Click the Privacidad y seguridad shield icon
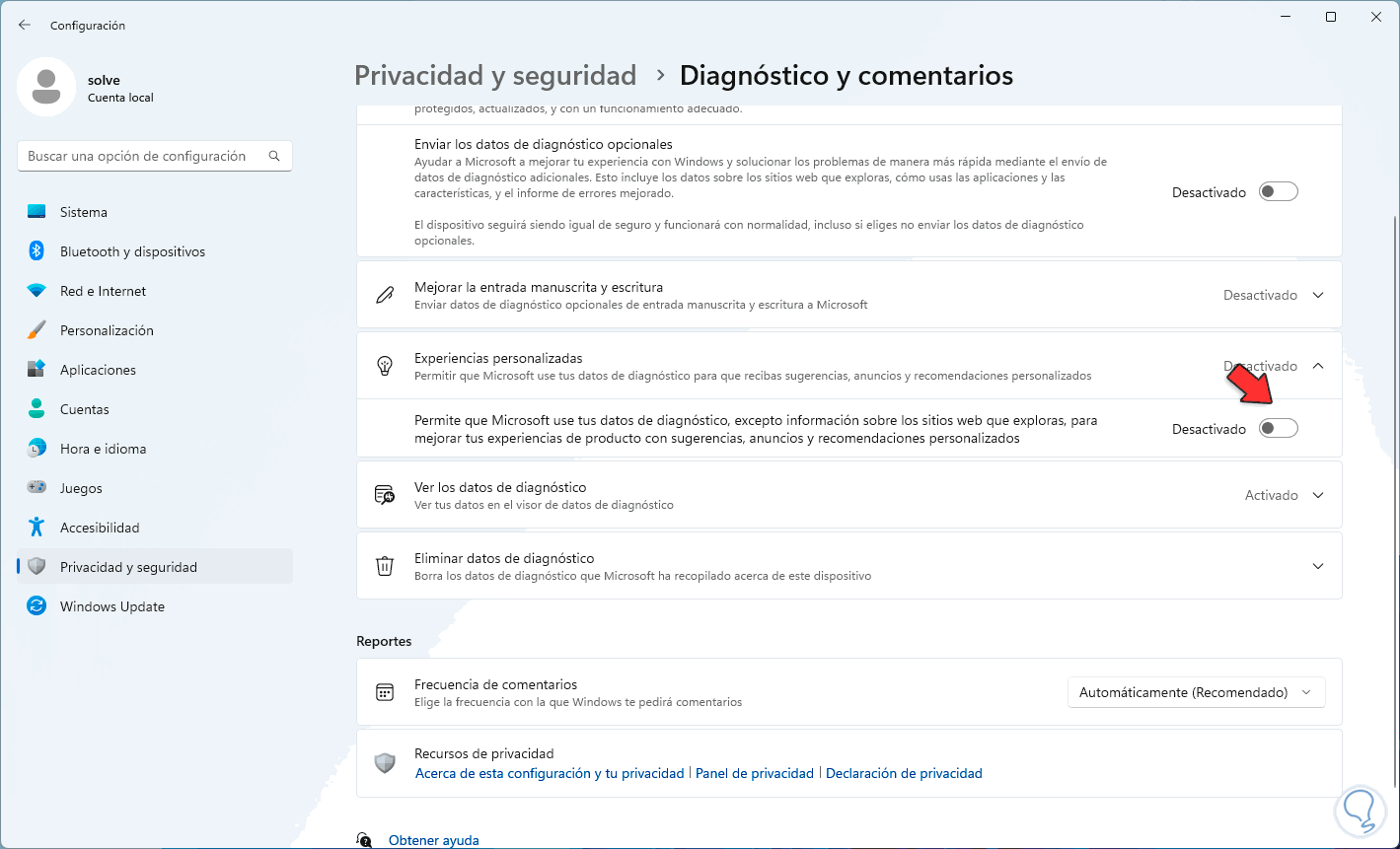 point(37,567)
